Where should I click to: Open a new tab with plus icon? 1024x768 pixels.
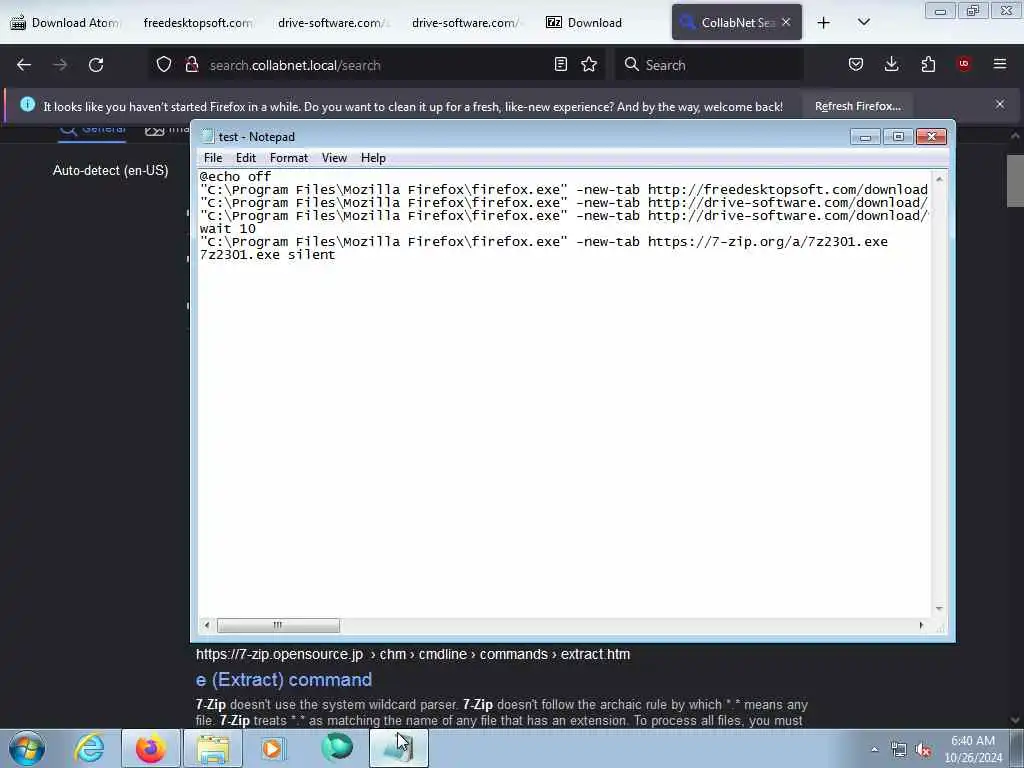point(824,23)
